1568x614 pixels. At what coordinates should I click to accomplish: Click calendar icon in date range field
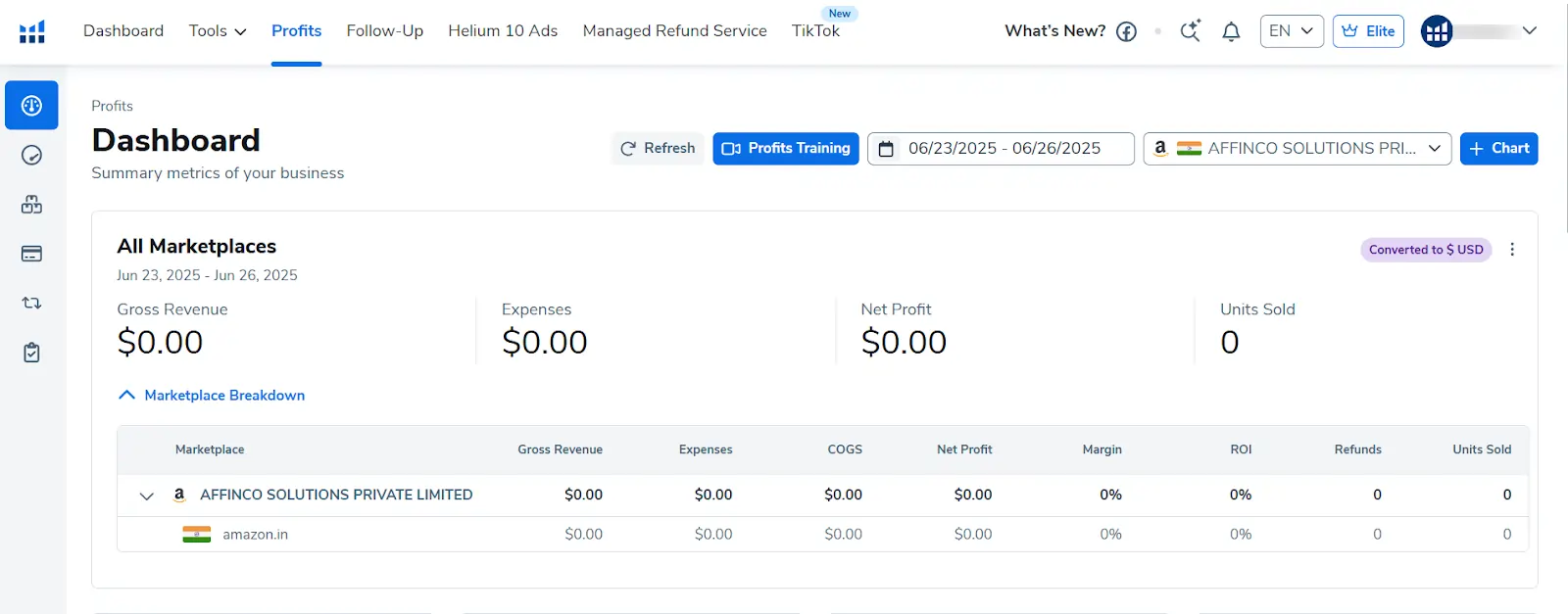click(886, 149)
